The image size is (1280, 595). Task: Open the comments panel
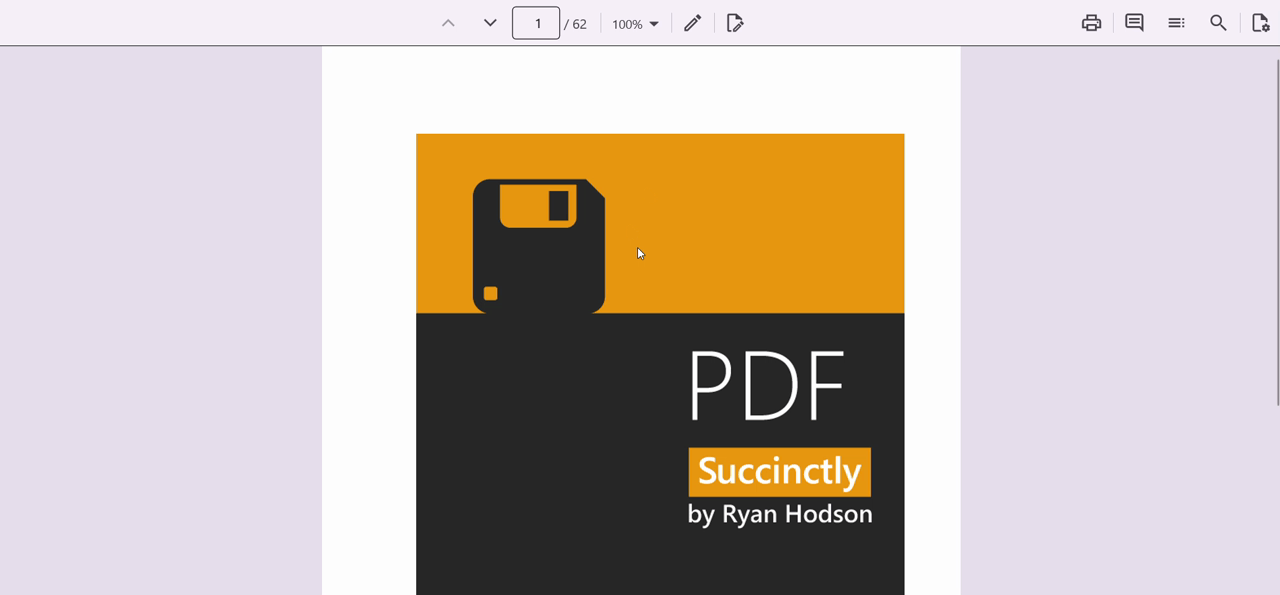(1134, 23)
